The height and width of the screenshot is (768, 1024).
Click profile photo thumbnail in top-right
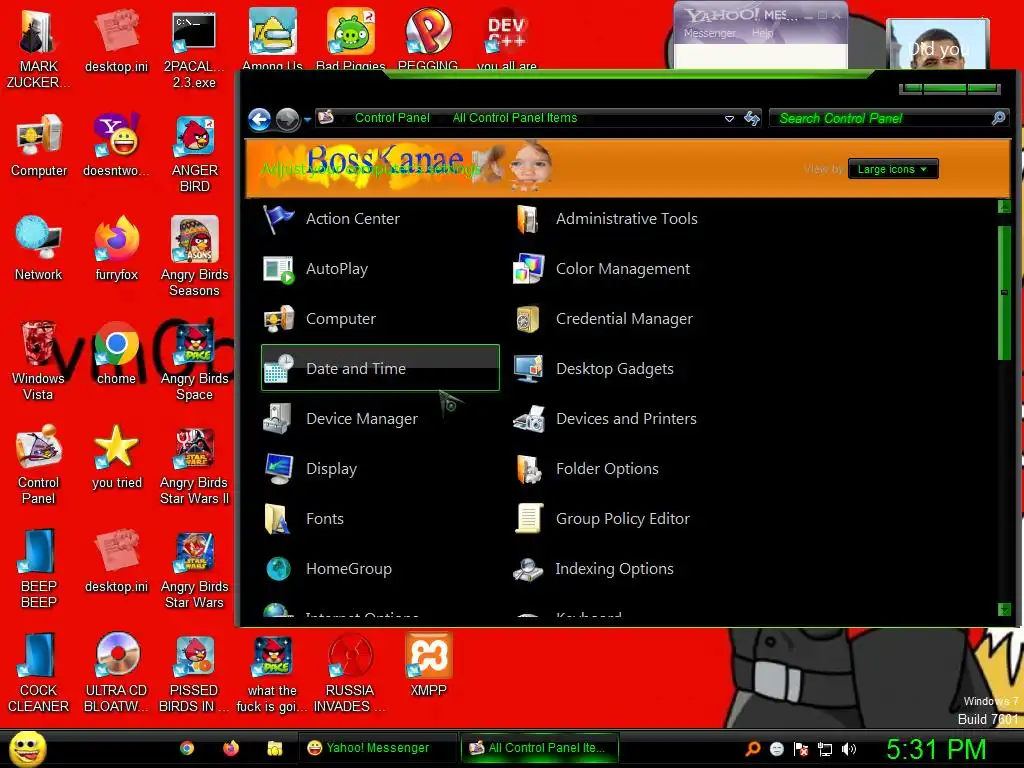[x=938, y=44]
